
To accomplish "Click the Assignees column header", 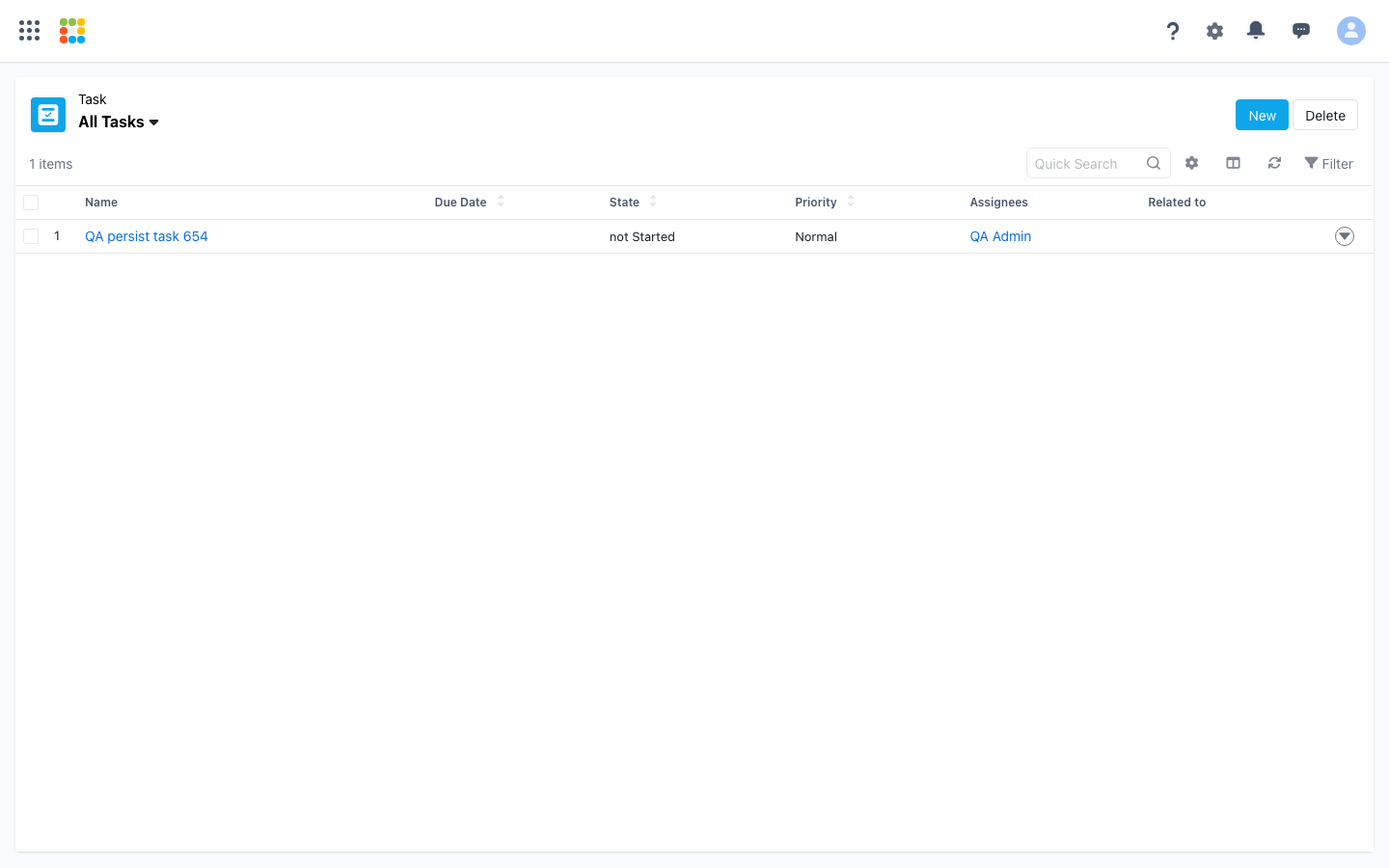I will click(998, 203).
